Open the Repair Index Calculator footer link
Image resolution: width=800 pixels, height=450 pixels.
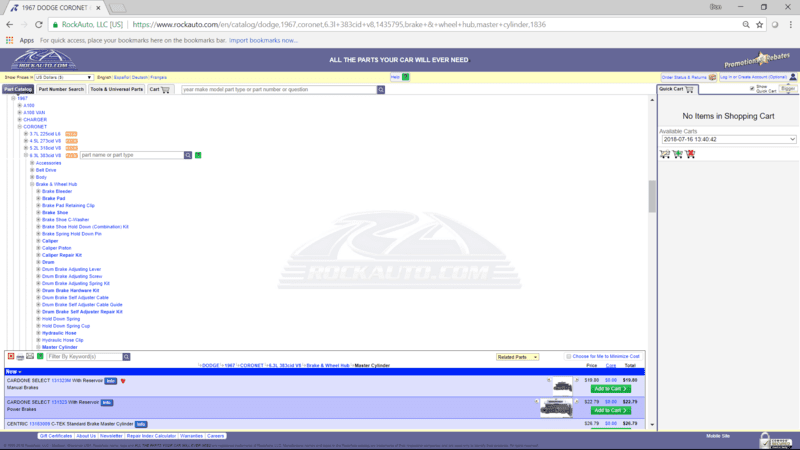tap(151, 436)
